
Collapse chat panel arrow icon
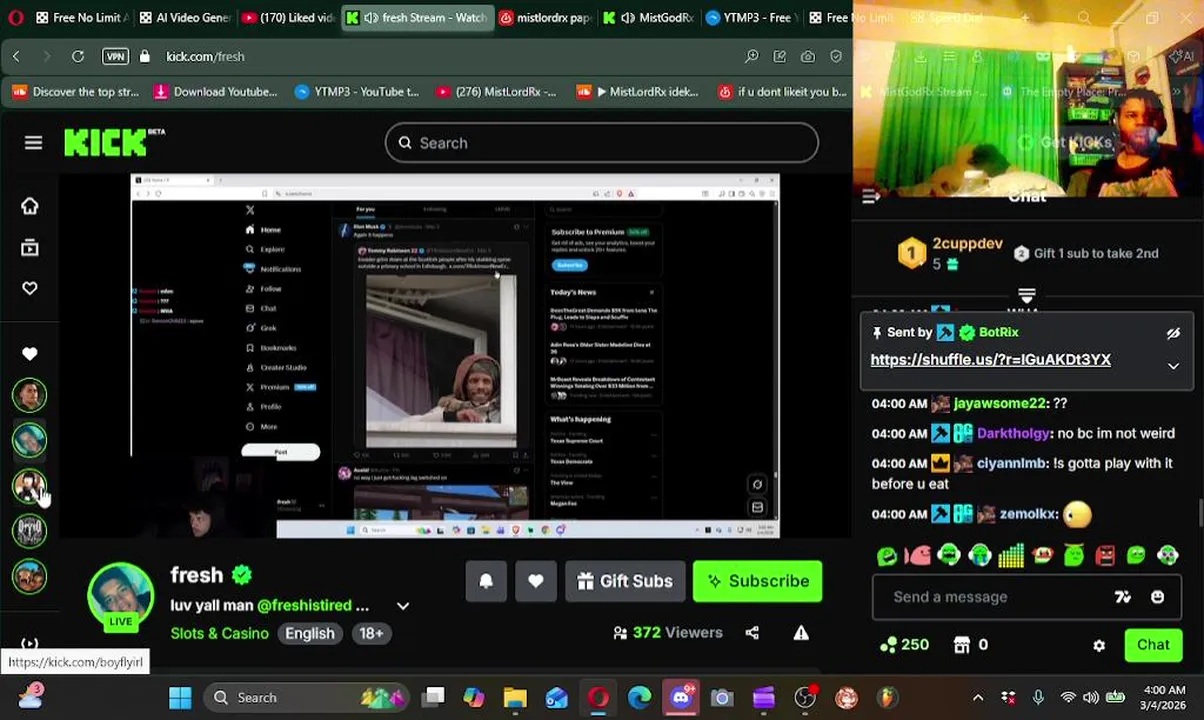871,197
